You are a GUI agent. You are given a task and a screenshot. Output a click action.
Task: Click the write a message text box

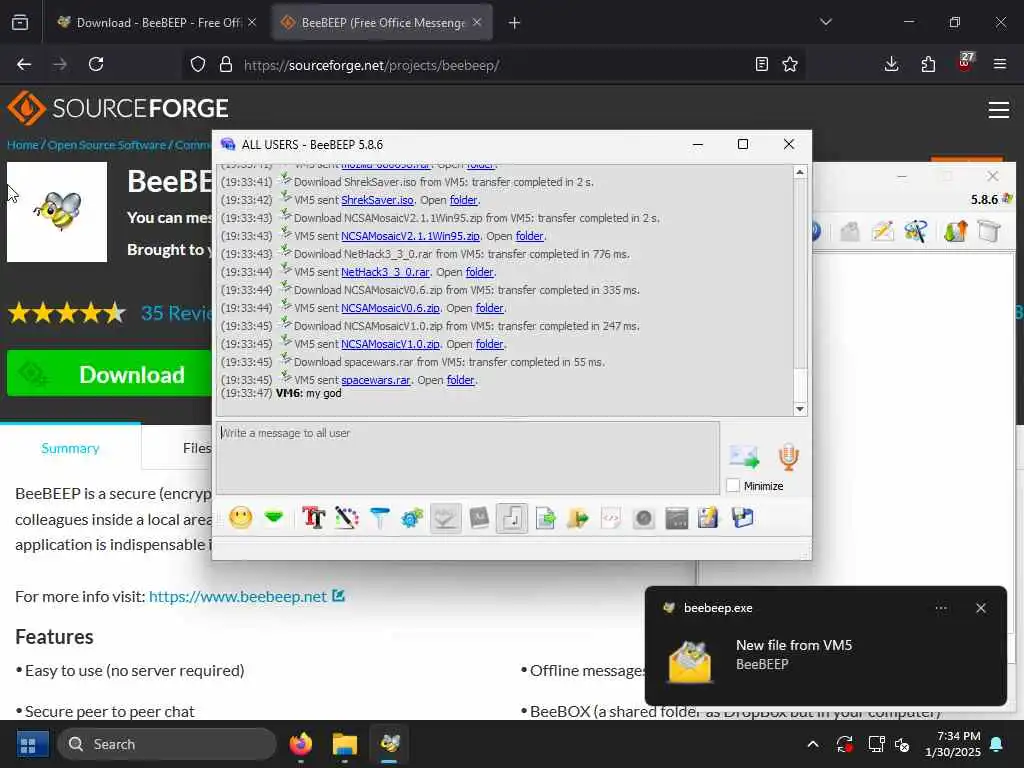(468, 458)
